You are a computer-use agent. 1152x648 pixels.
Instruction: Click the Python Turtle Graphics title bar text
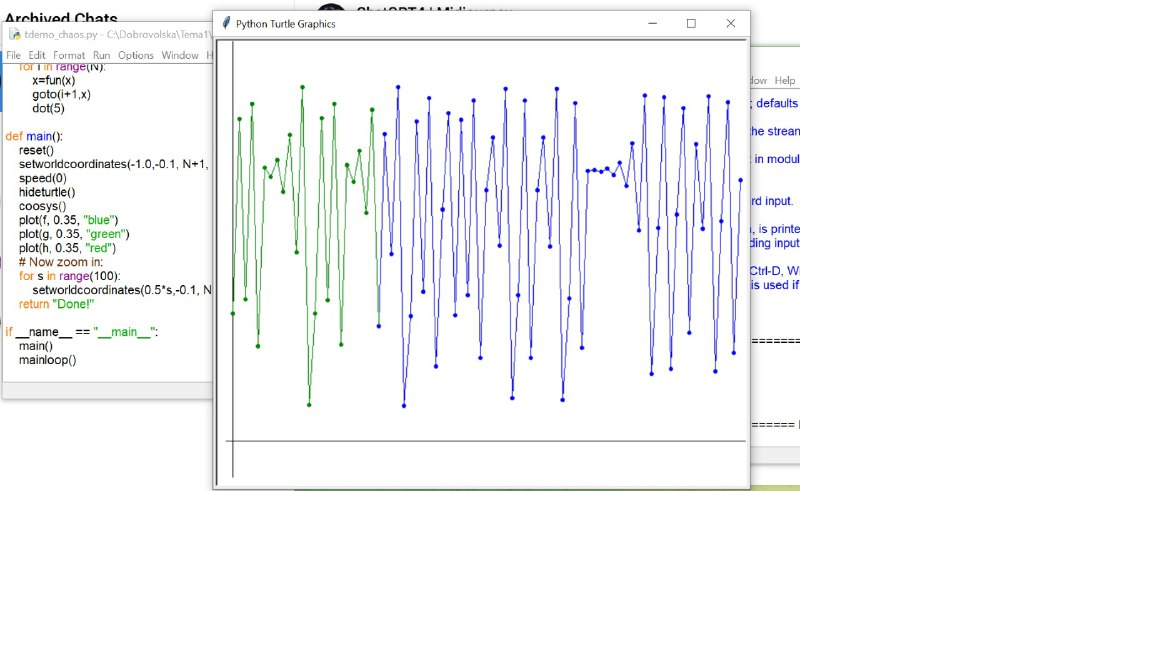click(285, 23)
